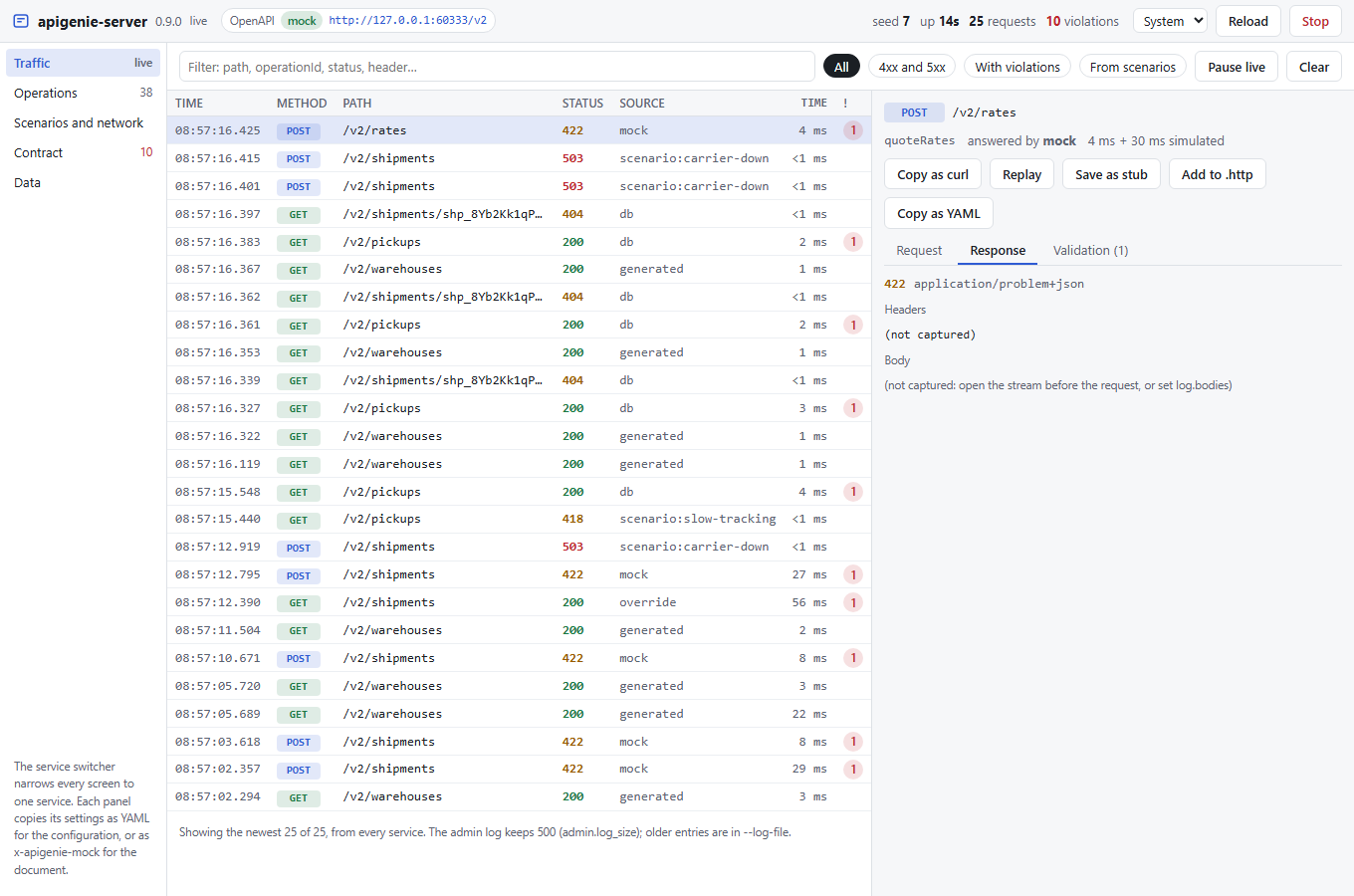Click violation badge on 08:57:02.357 row
The image size is (1354, 896).
pyautogui.click(x=853, y=769)
